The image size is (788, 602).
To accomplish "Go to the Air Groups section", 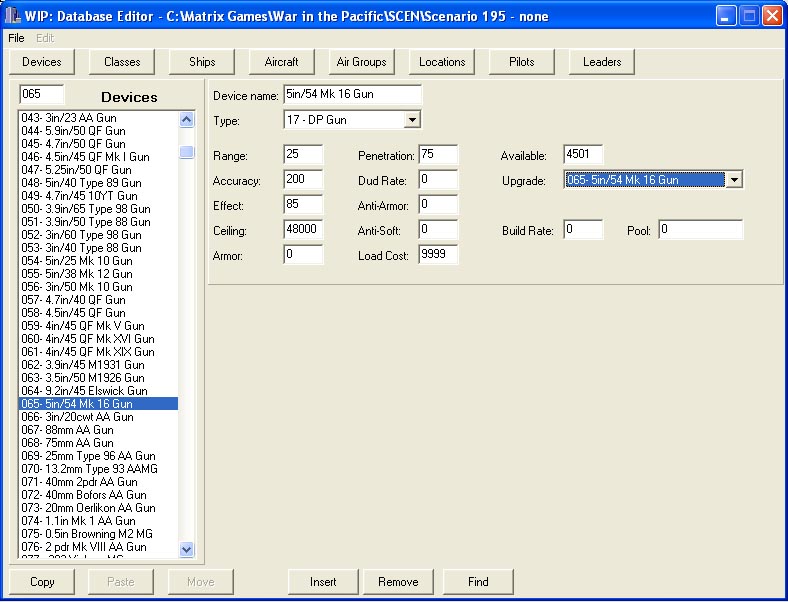I will [361, 62].
